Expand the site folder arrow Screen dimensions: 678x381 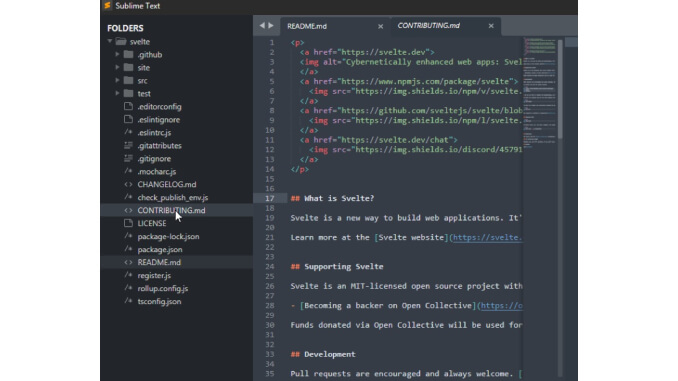coord(117,67)
